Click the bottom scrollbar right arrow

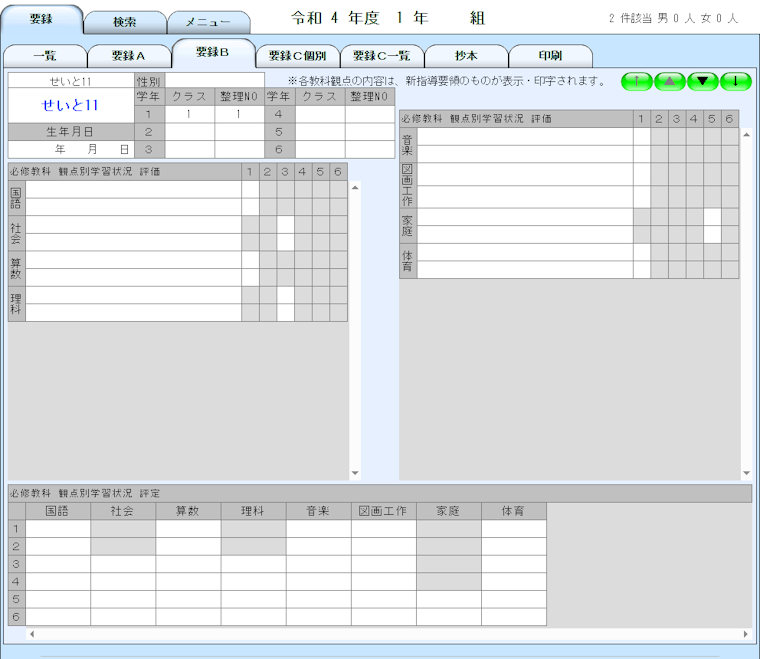(x=745, y=634)
